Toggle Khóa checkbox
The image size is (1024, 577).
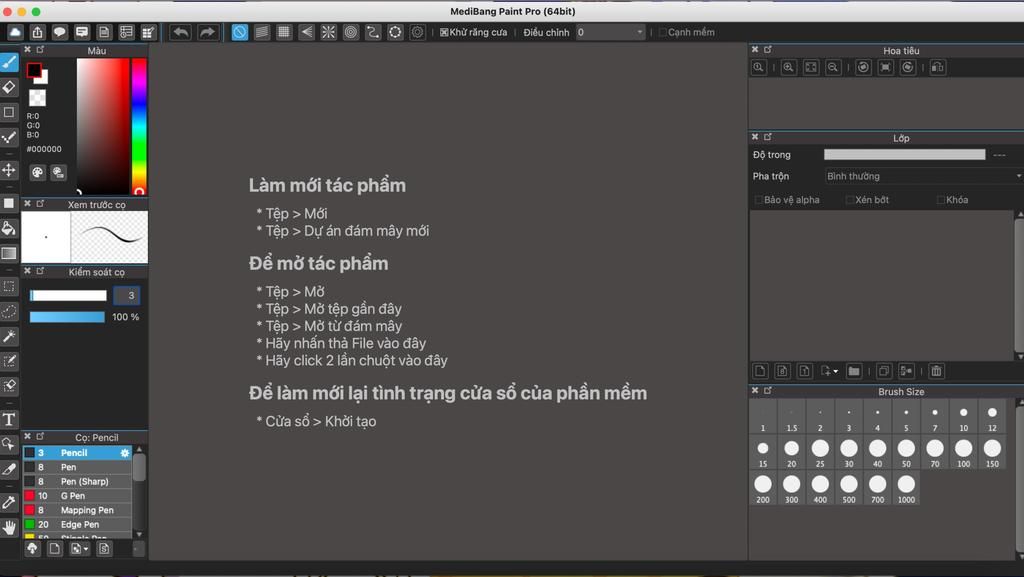940,200
